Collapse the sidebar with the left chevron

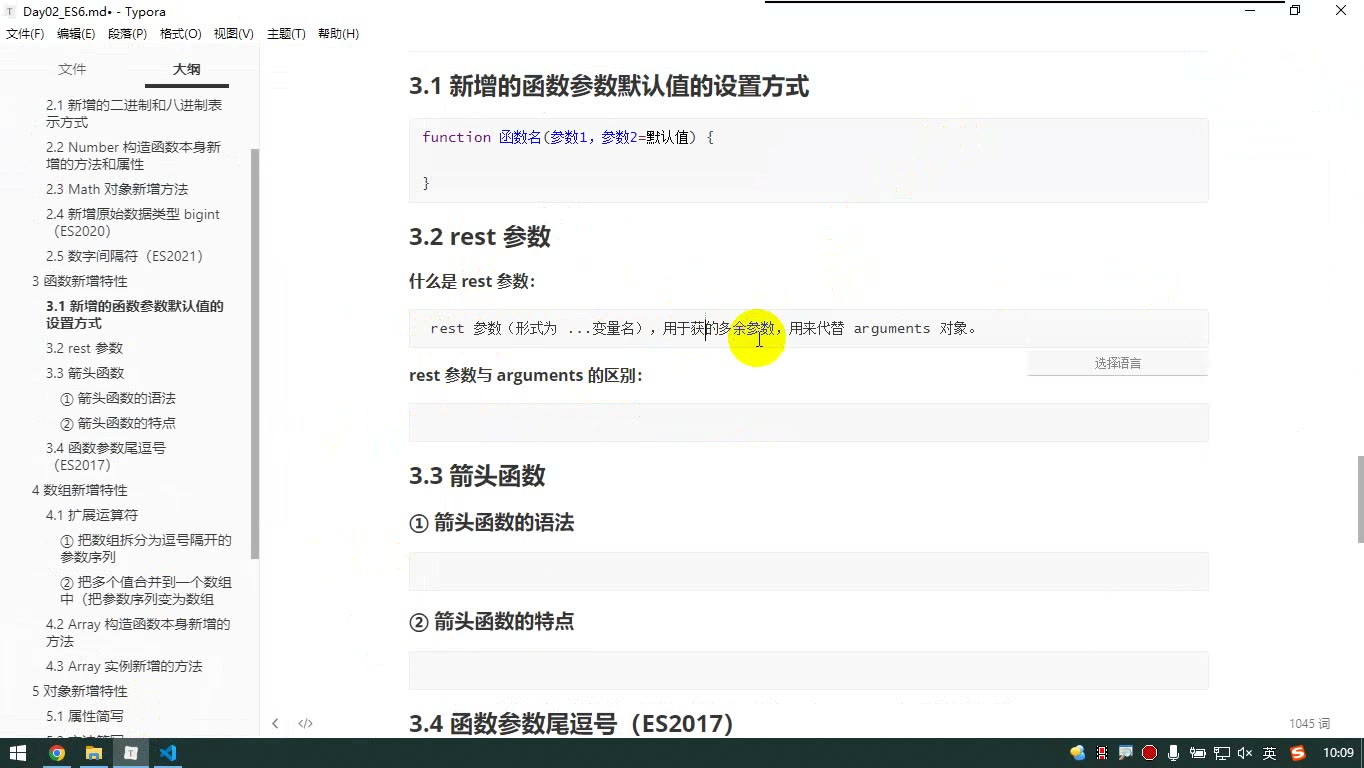[275, 723]
